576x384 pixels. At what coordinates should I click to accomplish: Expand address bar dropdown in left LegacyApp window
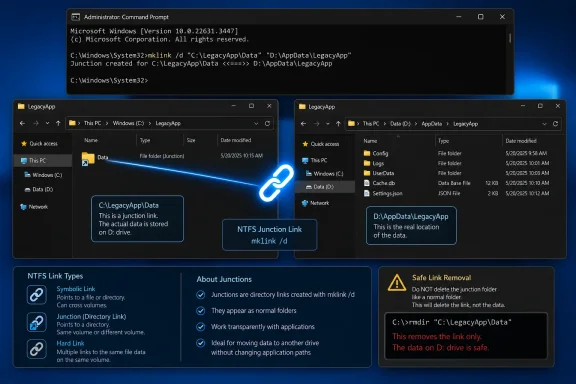(x=256, y=123)
